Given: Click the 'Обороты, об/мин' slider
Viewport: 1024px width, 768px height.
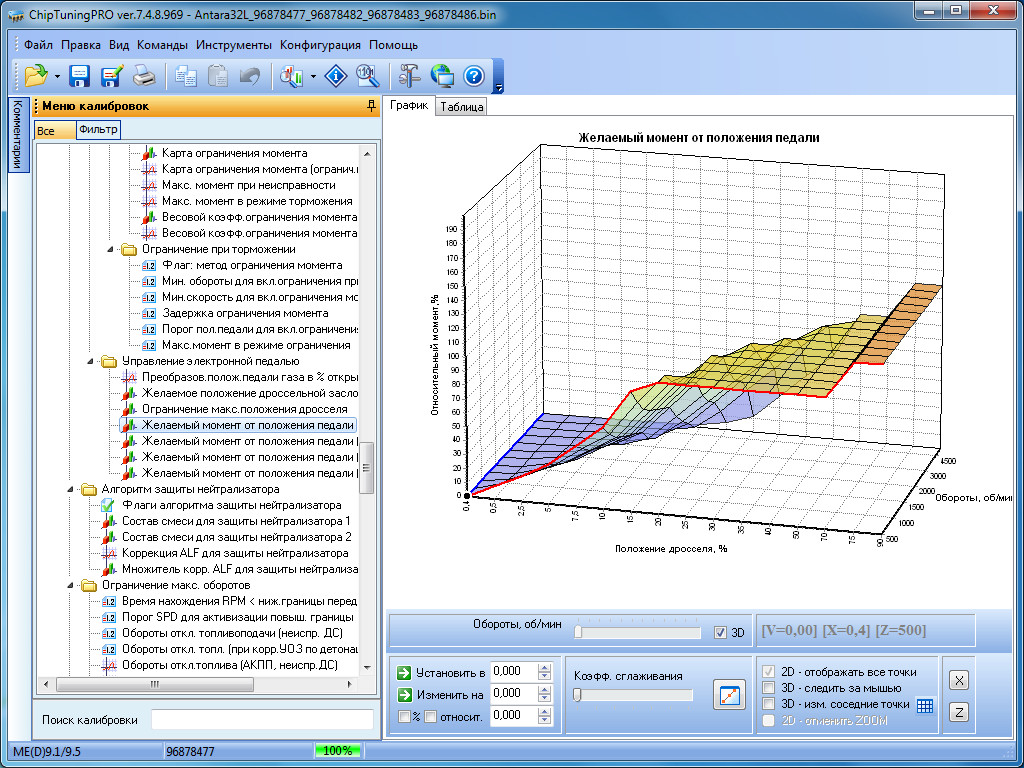Looking at the screenshot, I should click(638, 632).
